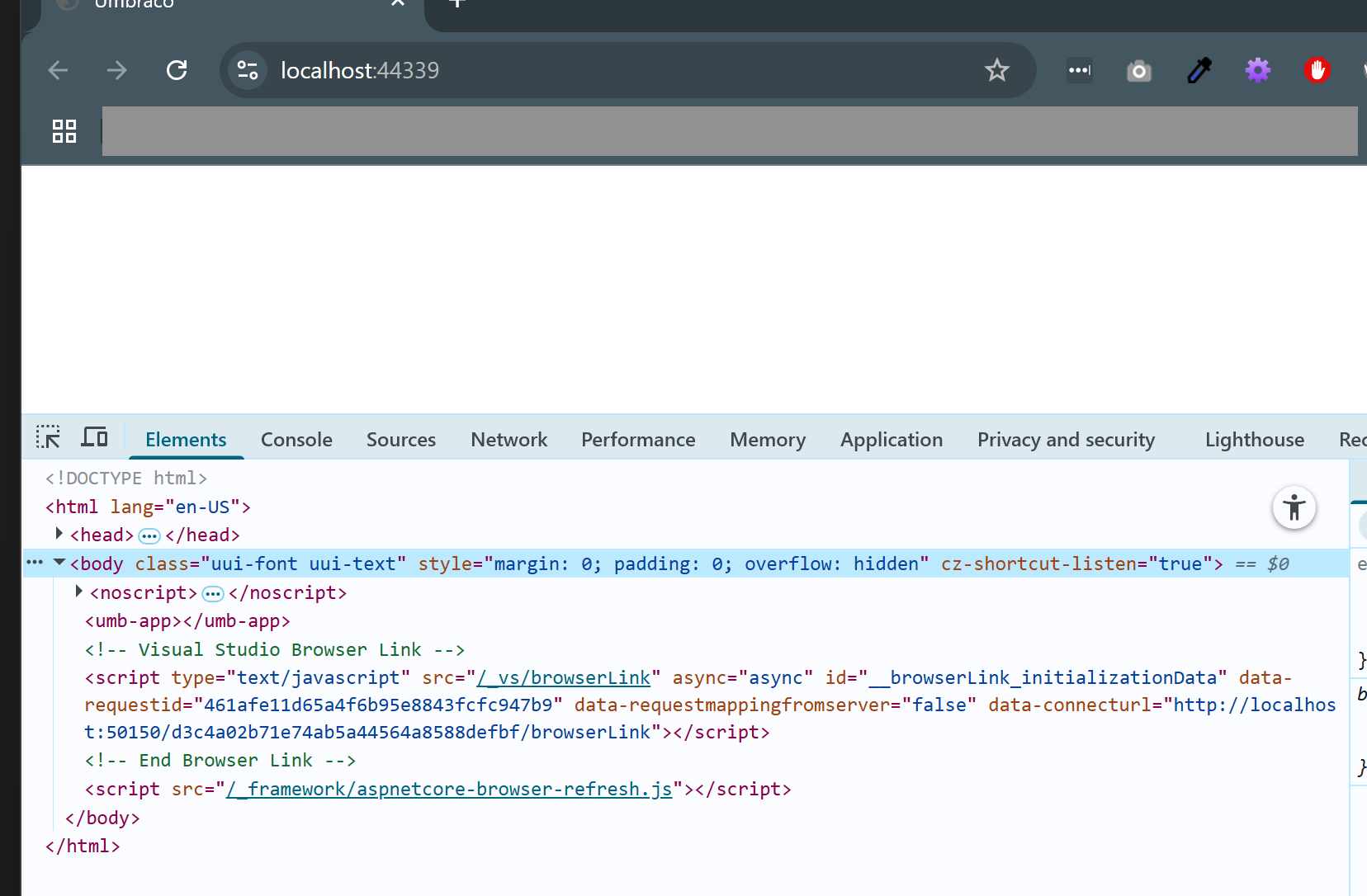Collapse the body element node
1367x896 pixels.
click(59, 563)
